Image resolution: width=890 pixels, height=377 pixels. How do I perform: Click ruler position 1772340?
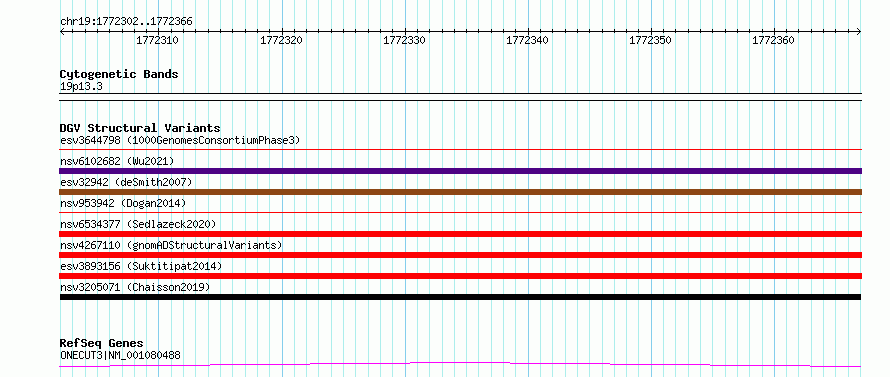coord(527,40)
